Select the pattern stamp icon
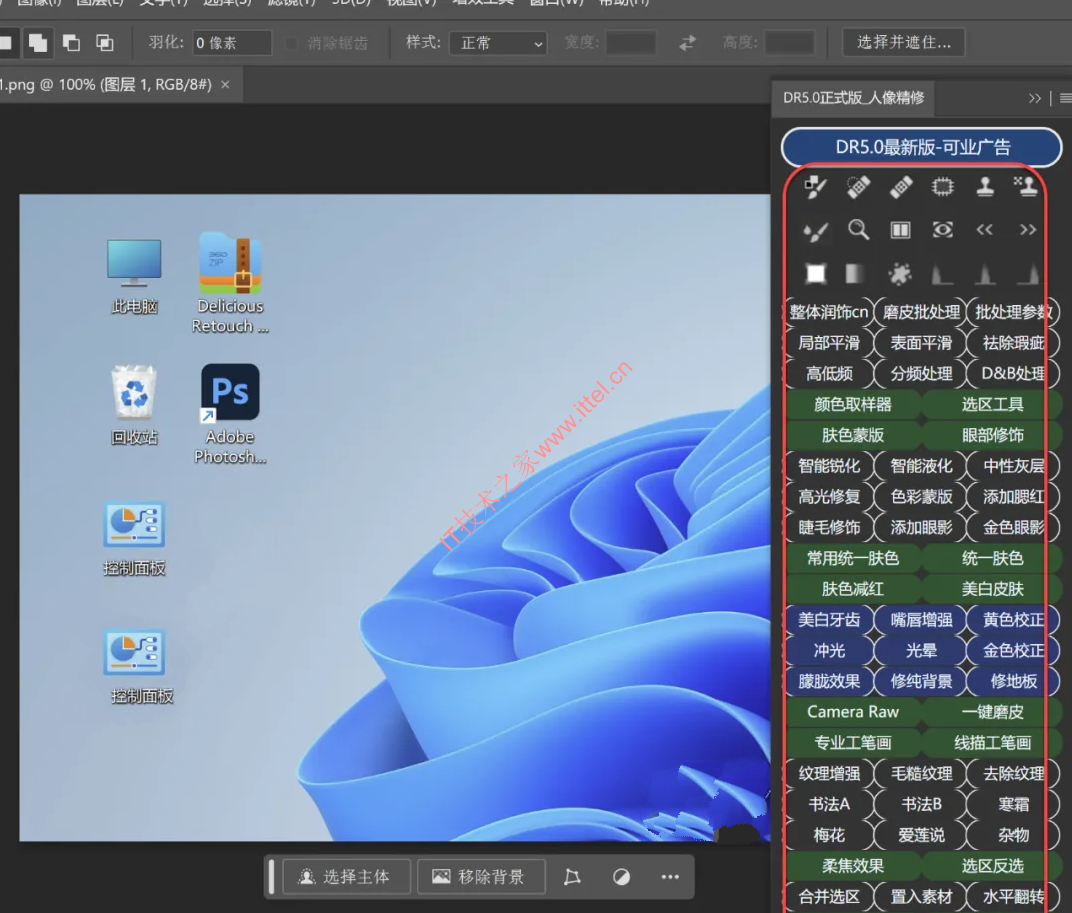The height and width of the screenshot is (913, 1072). click(x=1026, y=187)
